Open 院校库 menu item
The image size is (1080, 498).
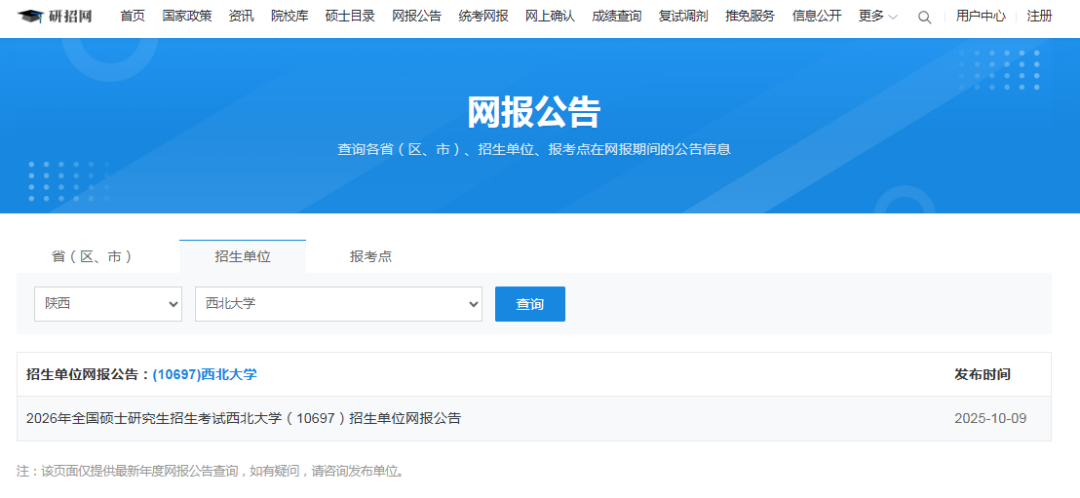coord(289,17)
